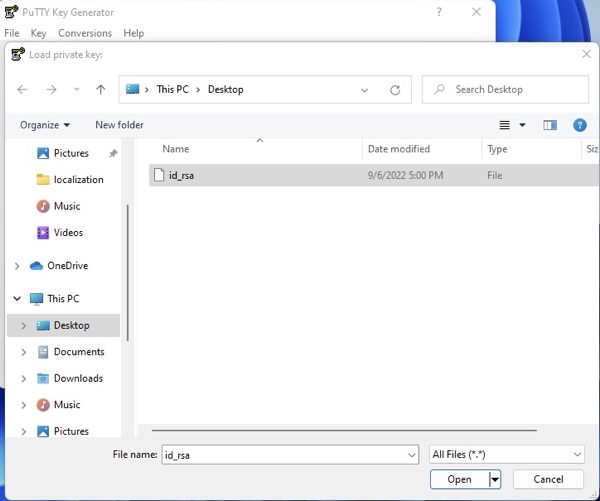Click Open to load the key
The image size is (600, 501).
(x=460, y=479)
